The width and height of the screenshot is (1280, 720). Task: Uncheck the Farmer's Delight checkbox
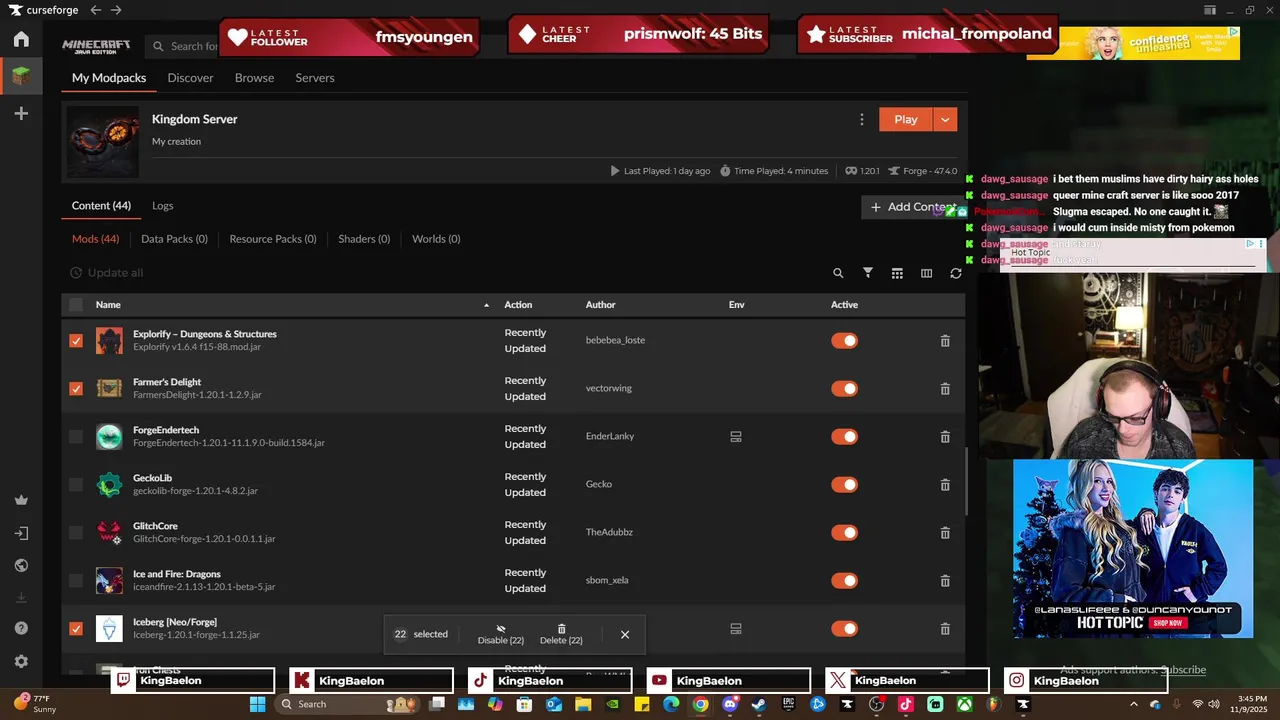76,389
